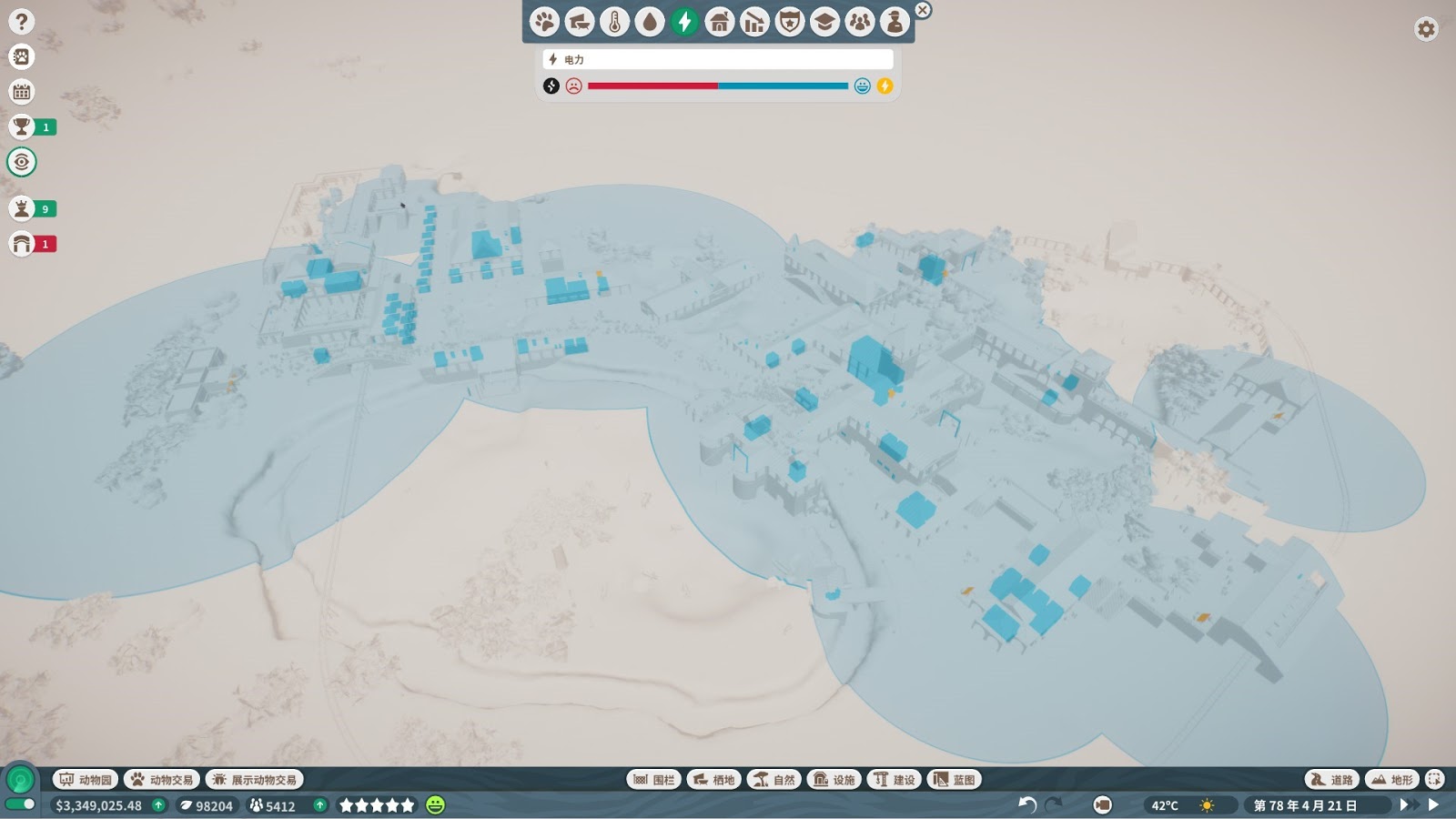Viewport: 1456px width, 819px height.
Task: Toggle the green power lightning heatmap icon
Action: (684, 22)
